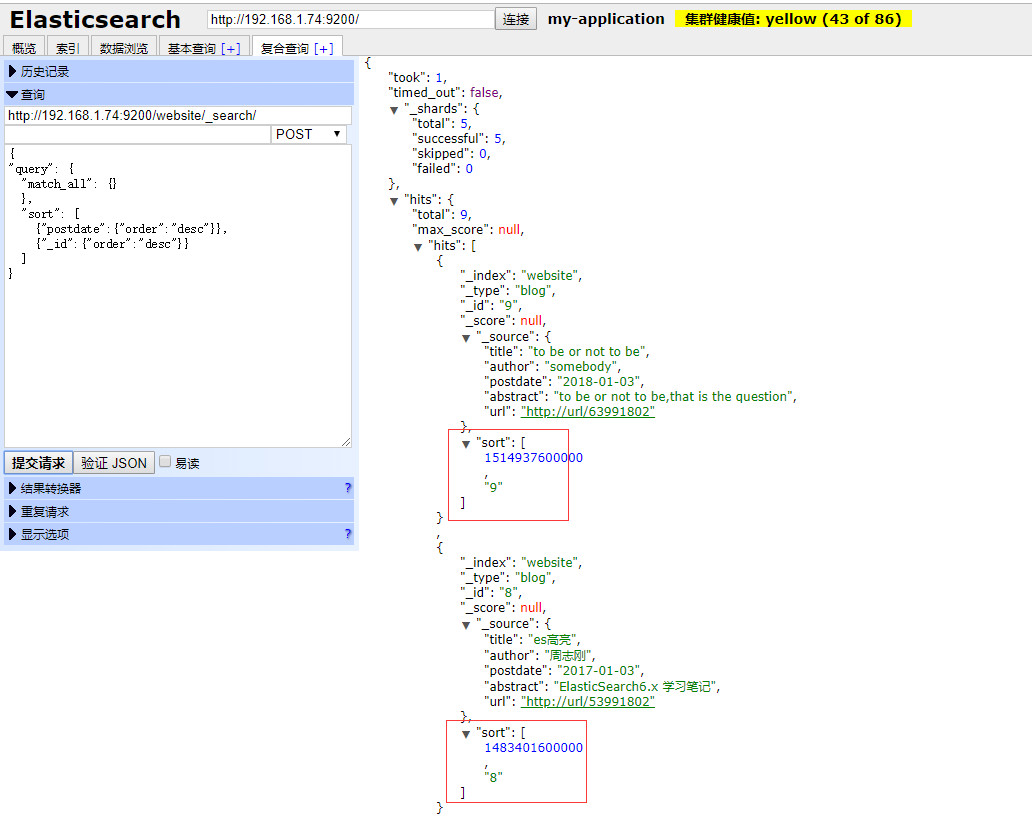Switch to the 索引 tab
This screenshot has width=1032, height=819.
(68, 47)
